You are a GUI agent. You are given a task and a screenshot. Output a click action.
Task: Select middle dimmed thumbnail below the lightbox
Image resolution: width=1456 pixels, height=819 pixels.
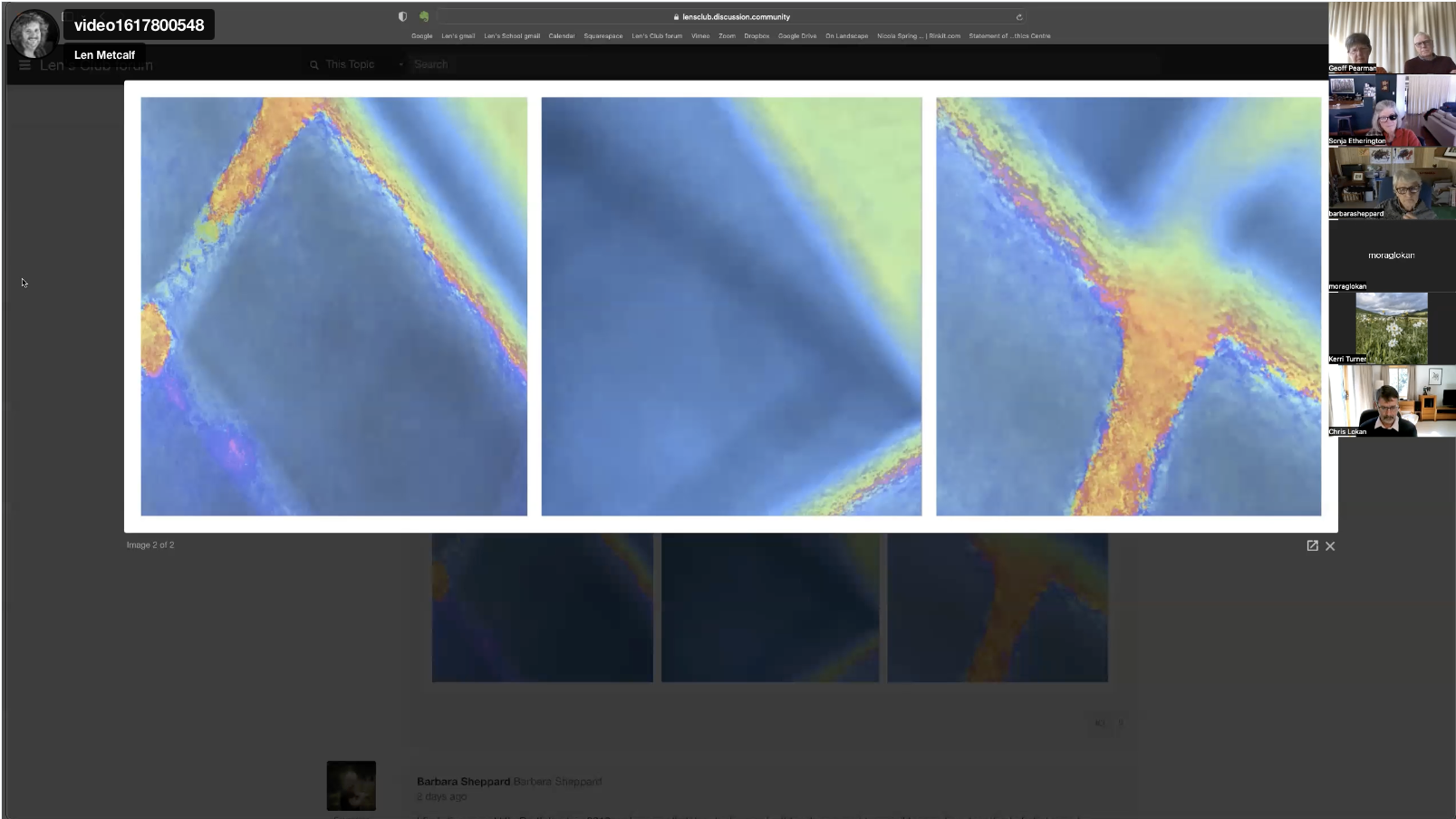(770, 607)
